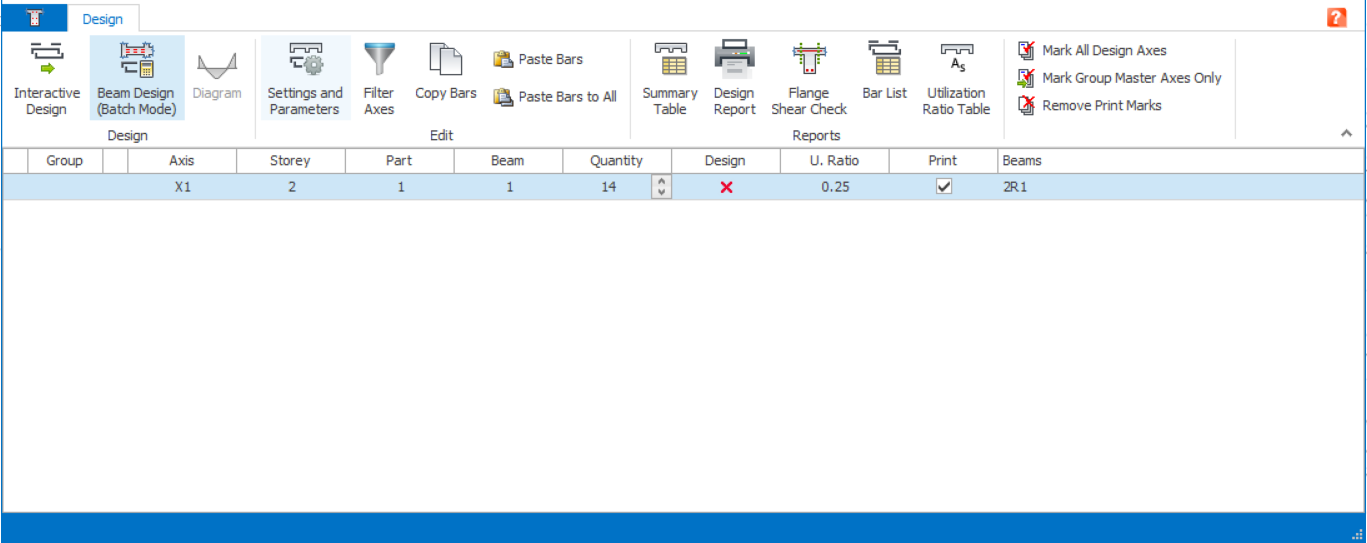This screenshot has height=543, width=1367.
Task: Adjust the Quantity spinner for row X1
Action: [661, 187]
